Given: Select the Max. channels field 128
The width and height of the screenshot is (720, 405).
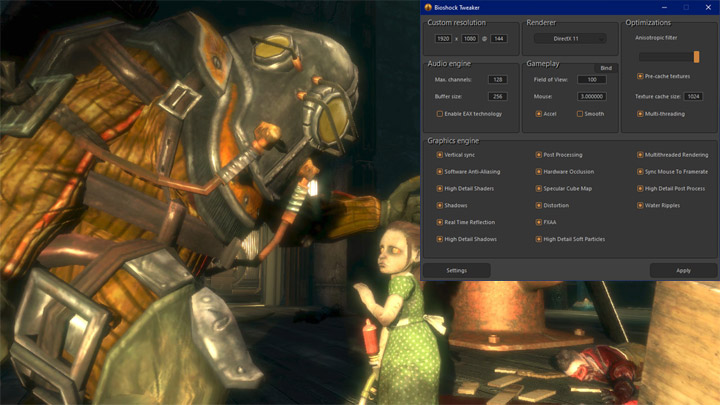Looking at the screenshot, I should click(x=498, y=79).
